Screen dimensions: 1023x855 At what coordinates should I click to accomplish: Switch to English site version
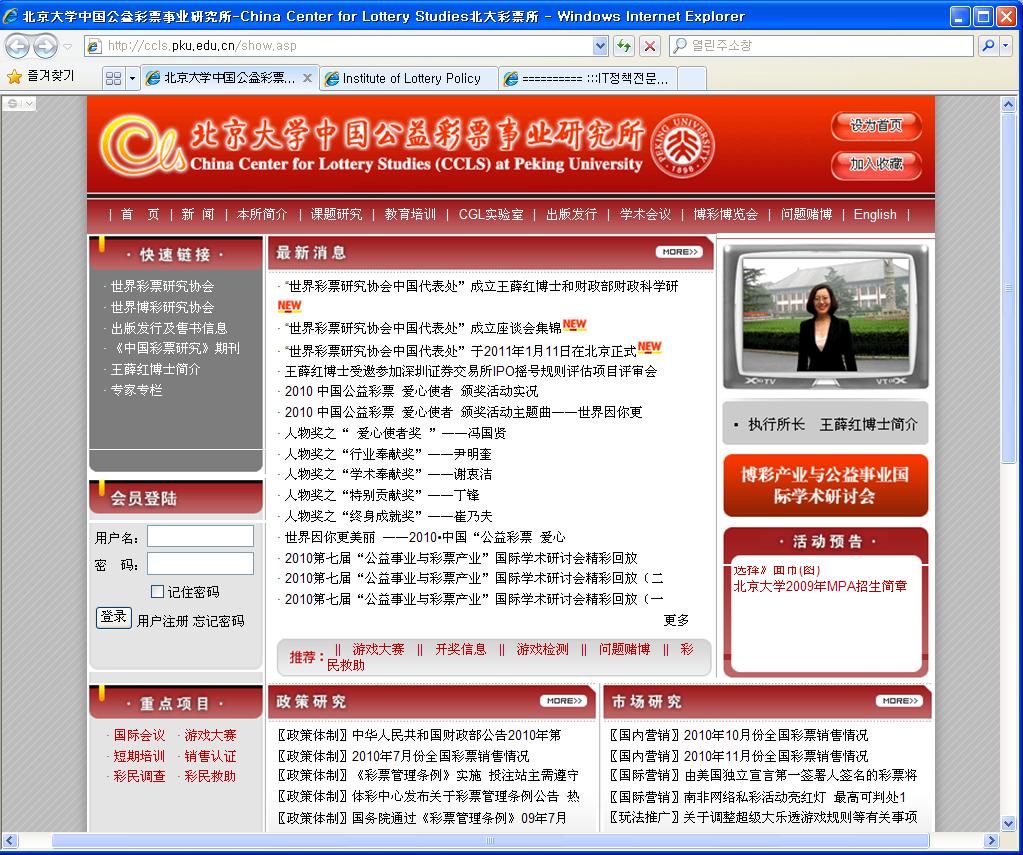pos(875,214)
